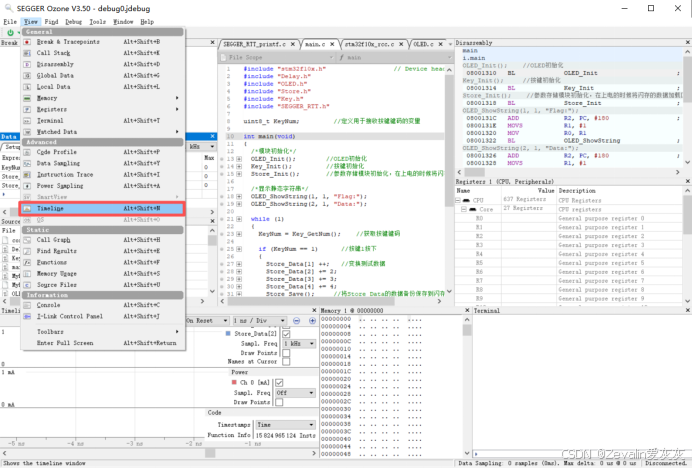This screenshot has height=468, width=692.
Task: Collapse the Core registers tree node
Action: tap(464, 209)
